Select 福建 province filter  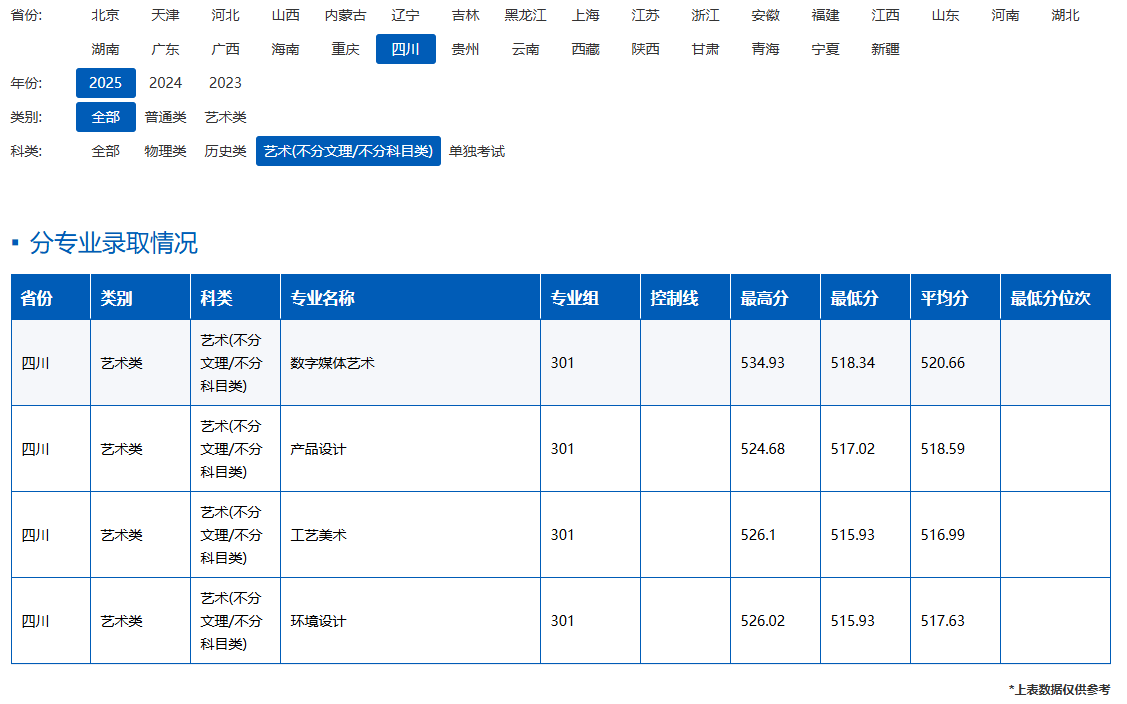[826, 15]
